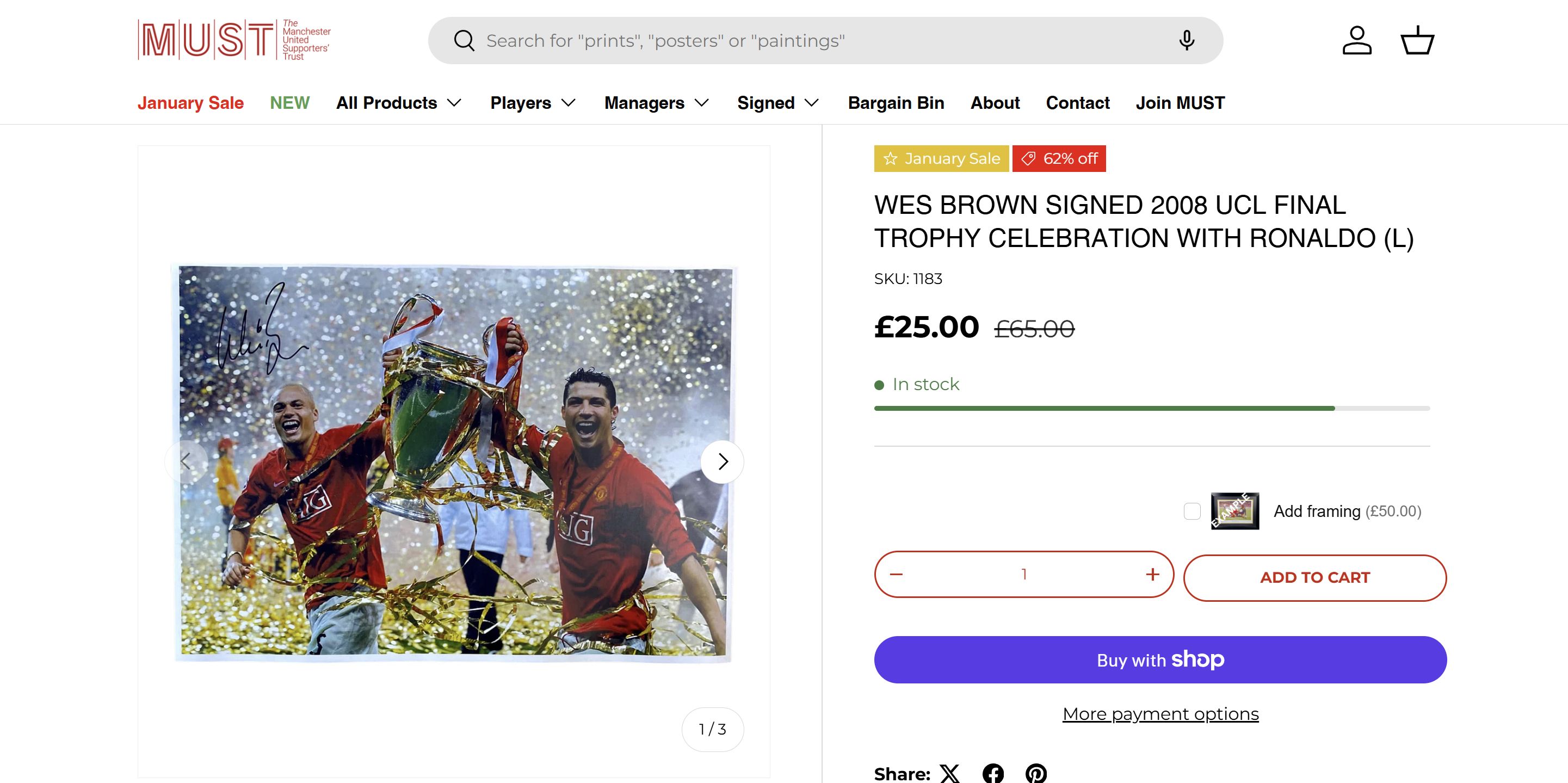Share on X (Twitter) icon
The width and height of the screenshot is (1568, 783).
tap(949, 773)
